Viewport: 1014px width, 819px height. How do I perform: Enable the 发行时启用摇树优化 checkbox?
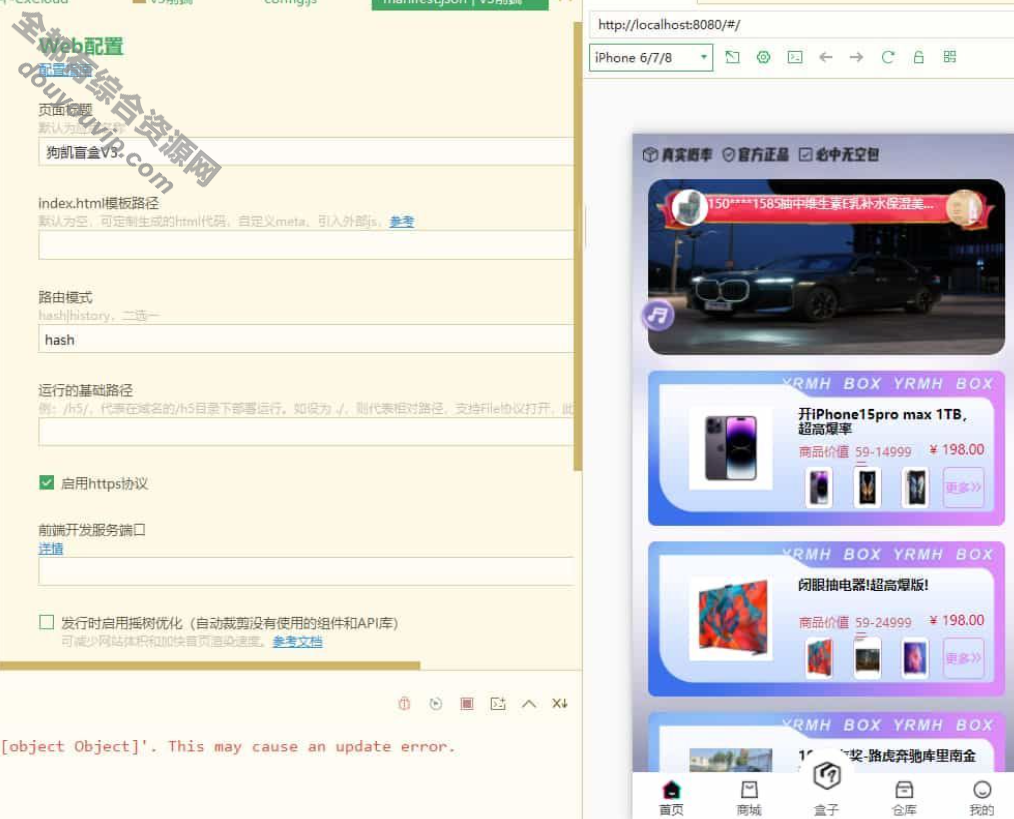pyautogui.click(x=47, y=622)
